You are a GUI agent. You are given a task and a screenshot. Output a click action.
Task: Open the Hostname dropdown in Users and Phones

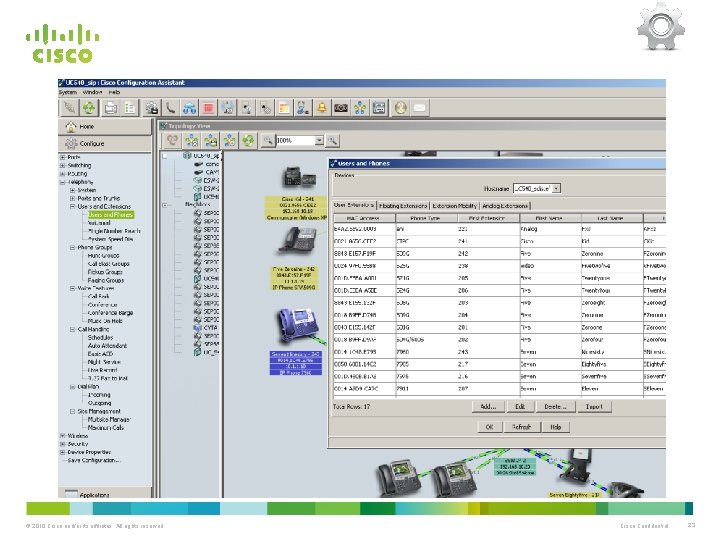556,188
